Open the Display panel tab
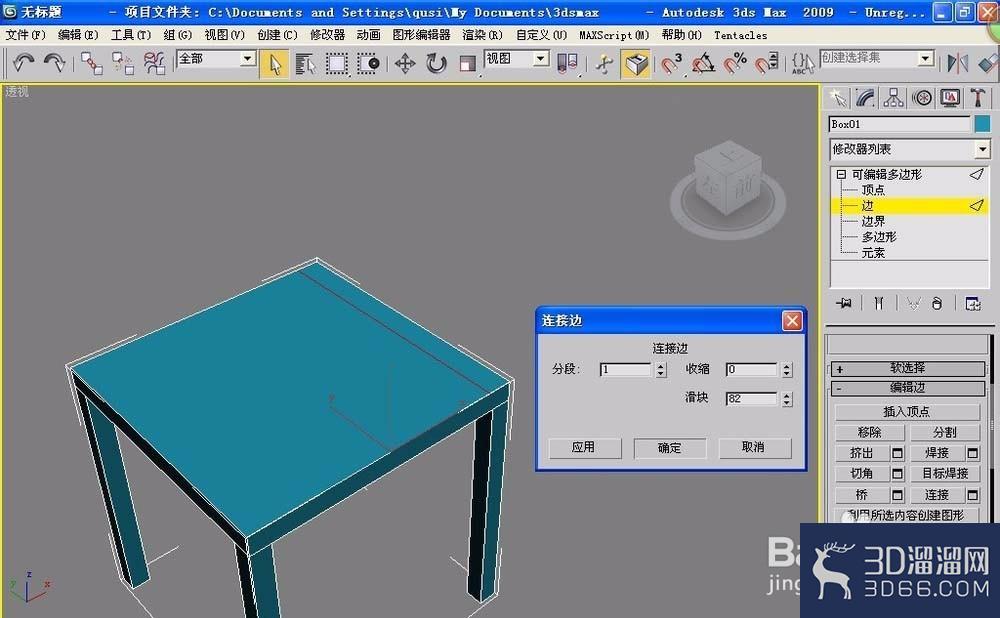Viewport: 1000px width, 618px height. pyautogui.click(x=950, y=98)
